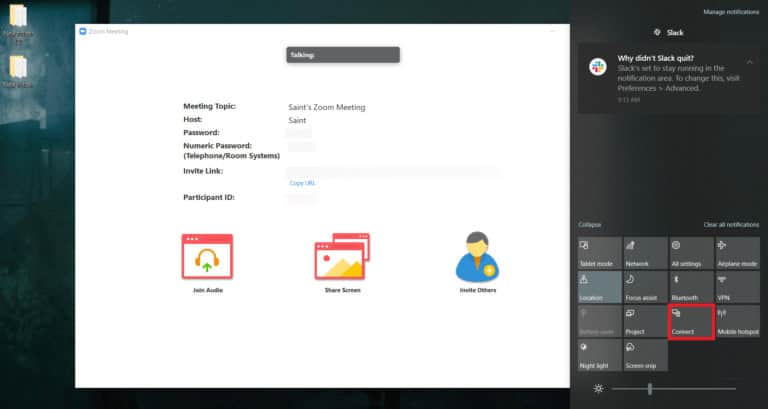Viewport: 768px width, 409px height.
Task: Open Share Screen in Zoom meeting
Action: [342, 256]
